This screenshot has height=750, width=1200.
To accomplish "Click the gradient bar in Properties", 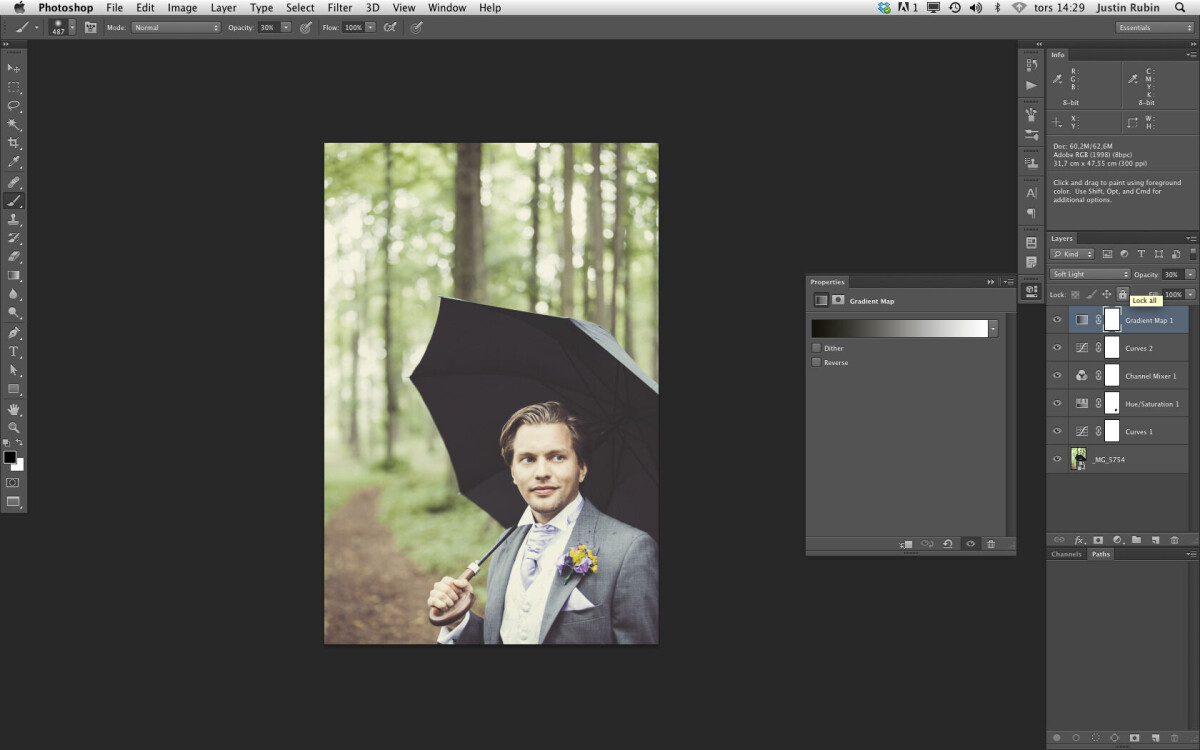I will [x=899, y=328].
